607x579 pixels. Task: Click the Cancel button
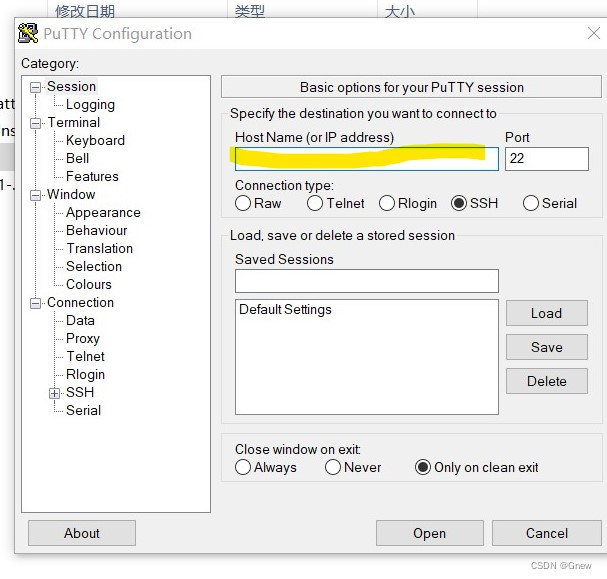(547, 533)
